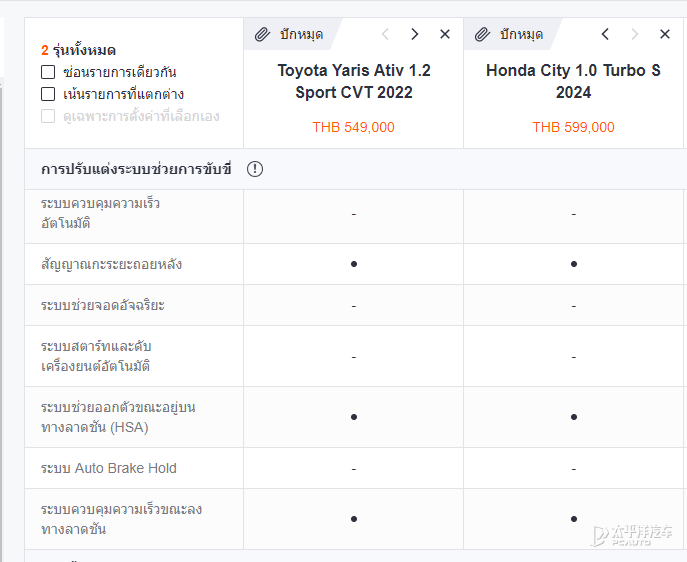
Task: Click Honda dash for Auto Brake Hold
Action: click(574, 469)
